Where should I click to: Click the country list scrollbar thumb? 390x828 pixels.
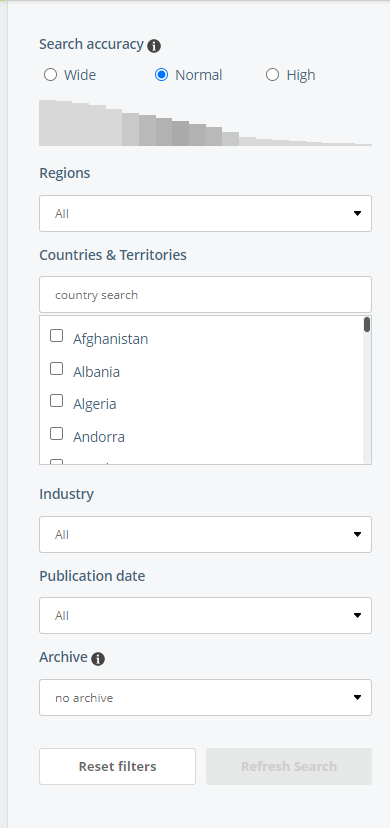367,324
